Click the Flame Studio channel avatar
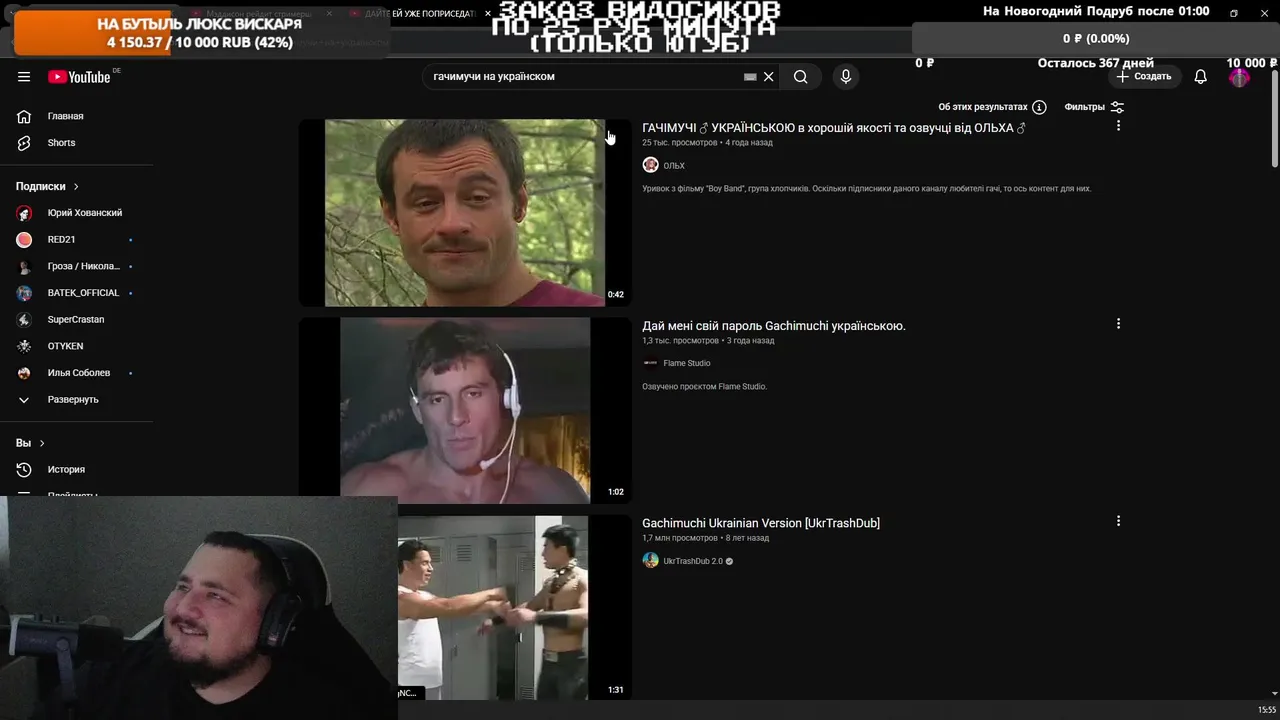The width and height of the screenshot is (1280, 720). [x=650, y=363]
